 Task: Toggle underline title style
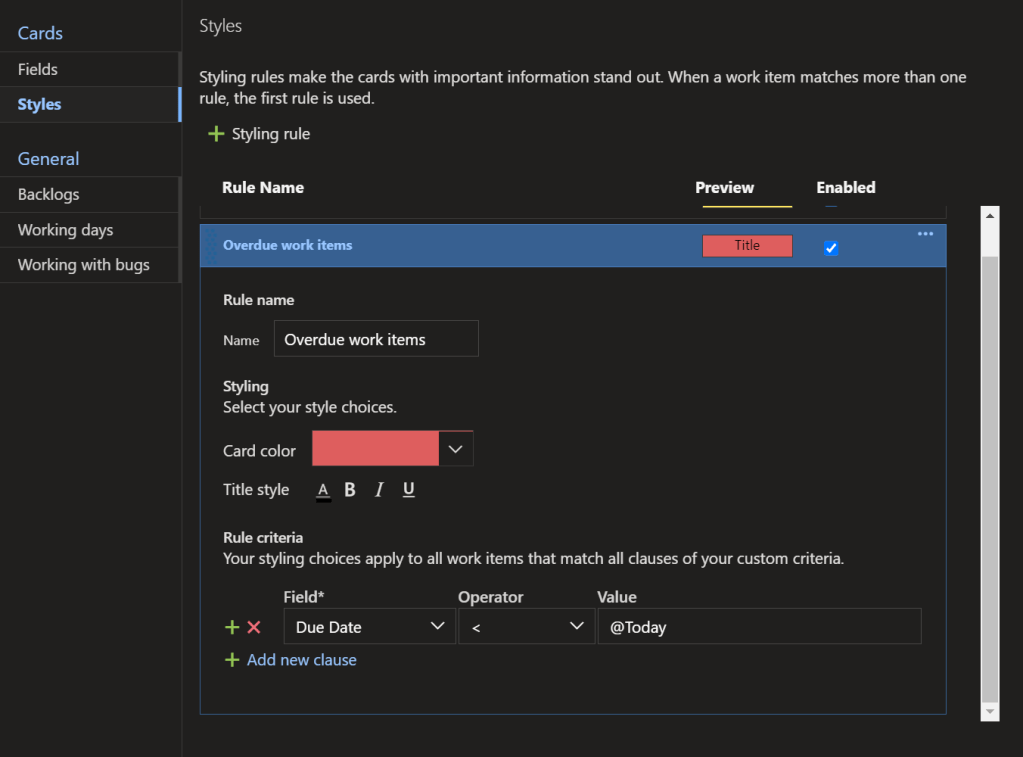pos(408,490)
